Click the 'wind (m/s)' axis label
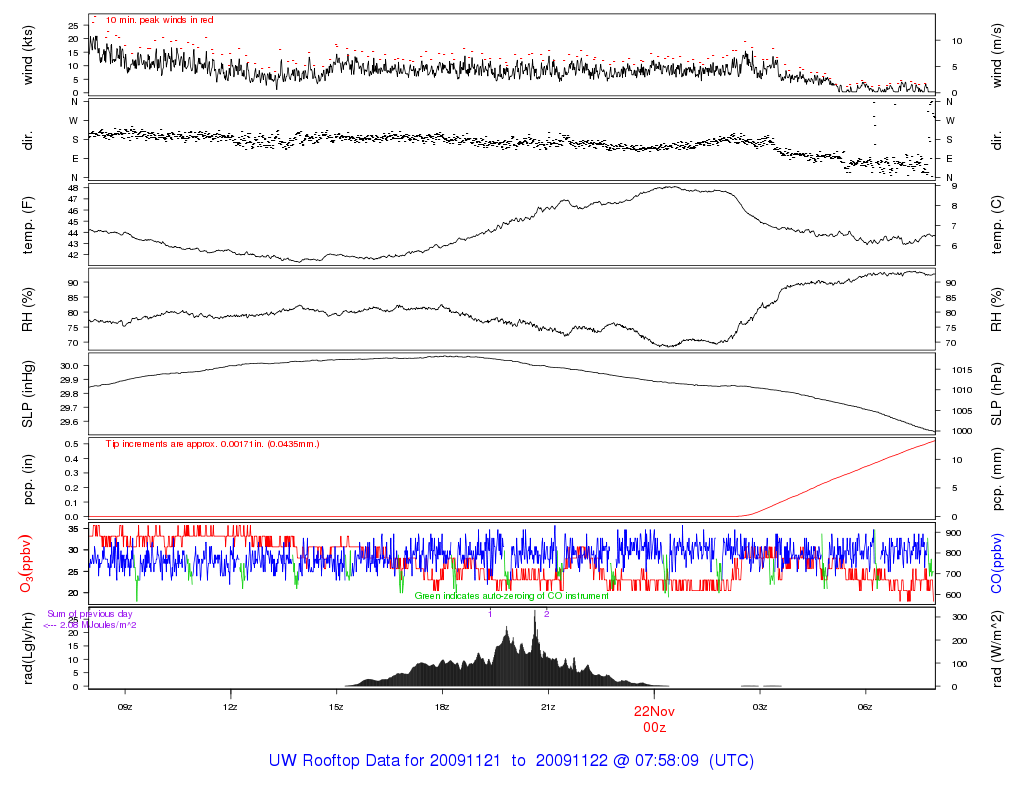This screenshot has width=1024, height=800. [x=996, y=56]
